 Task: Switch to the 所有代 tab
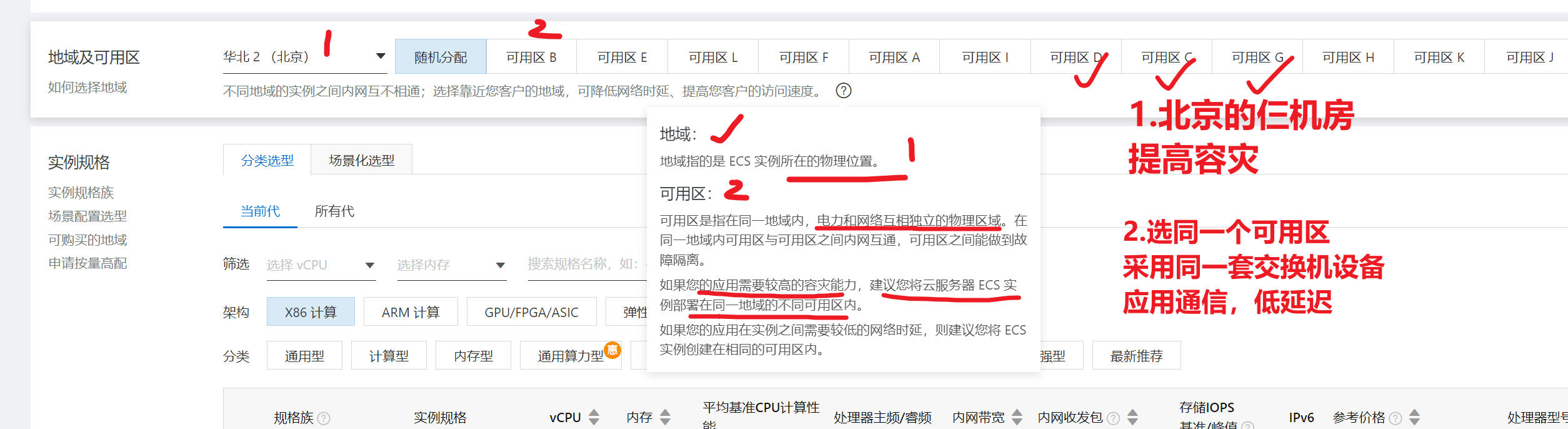pos(334,211)
